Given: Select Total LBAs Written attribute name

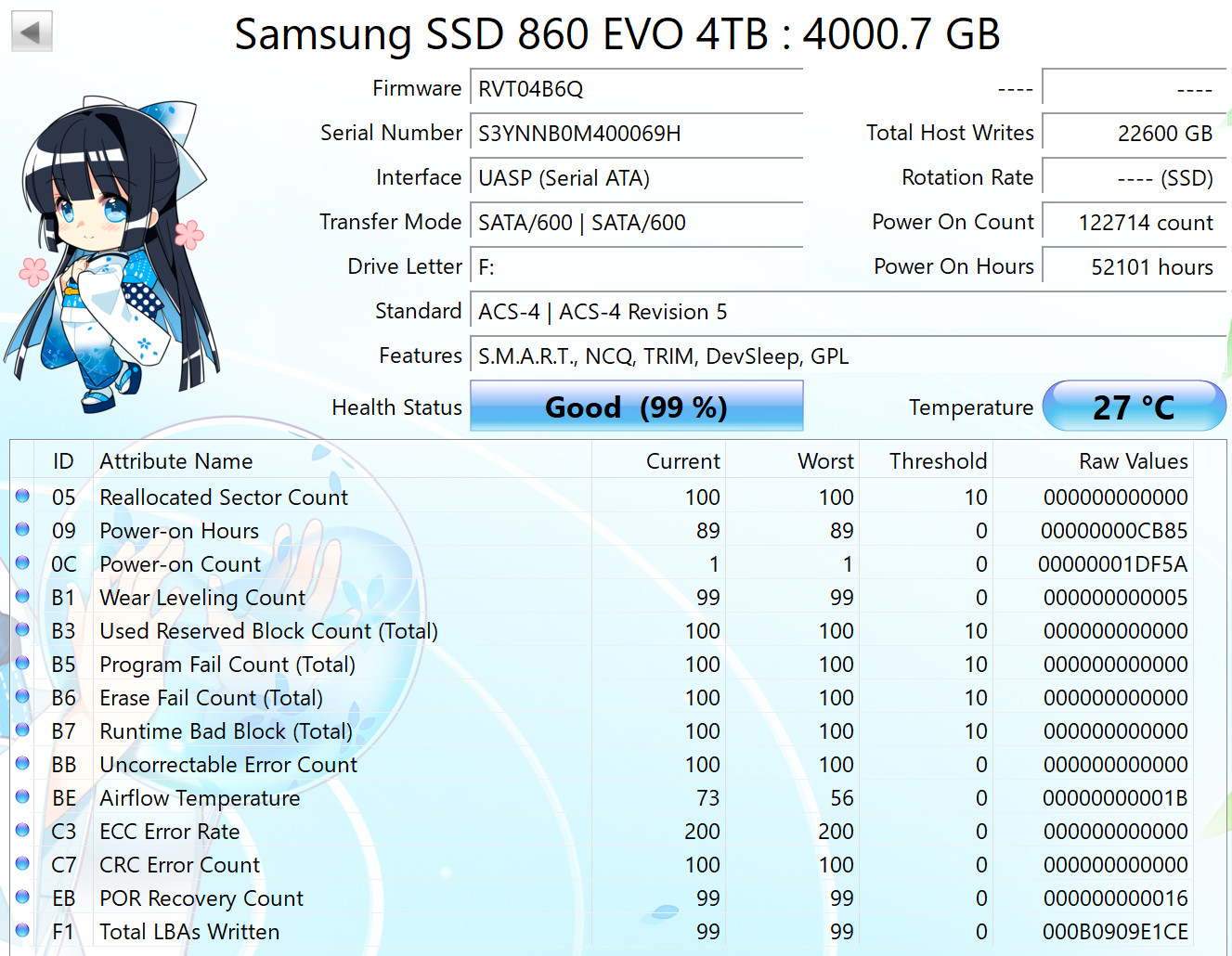Looking at the screenshot, I should click(189, 932).
